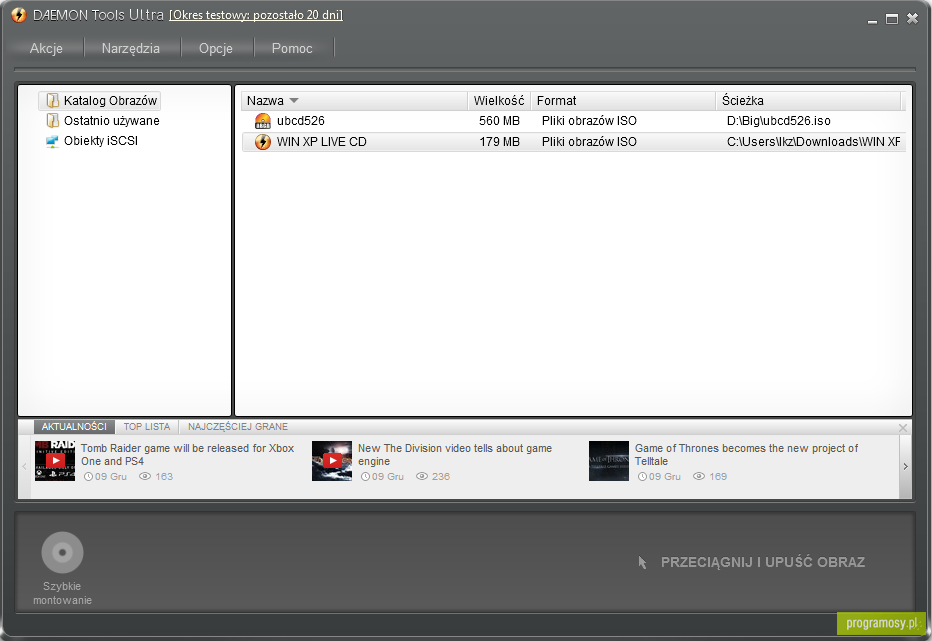
Task: Select Obiekty iSCSI in the sidebar
Action: click(x=101, y=141)
